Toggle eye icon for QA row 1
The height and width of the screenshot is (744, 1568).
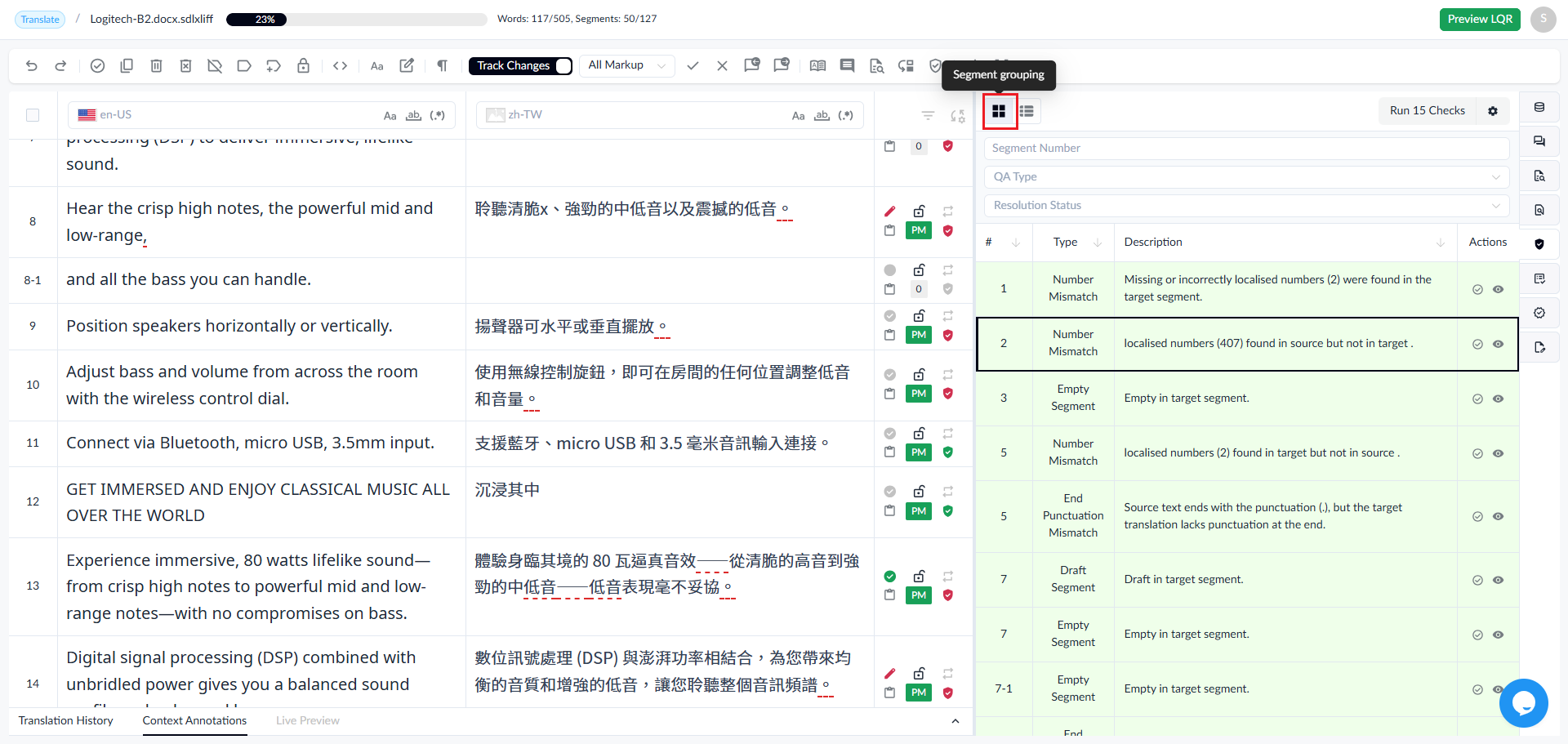pyautogui.click(x=1498, y=289)
